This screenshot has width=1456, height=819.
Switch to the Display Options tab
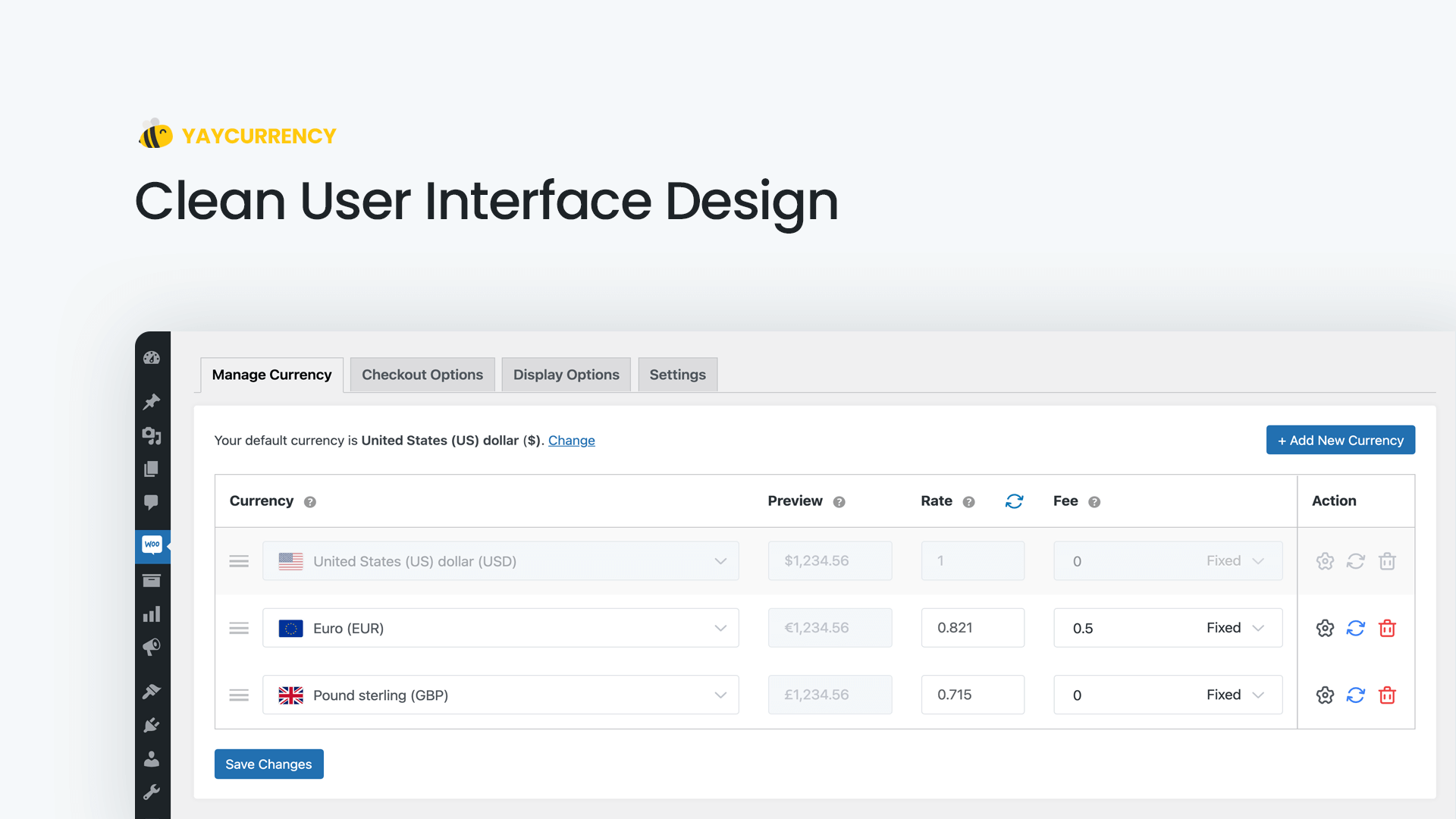coord(565,374)
